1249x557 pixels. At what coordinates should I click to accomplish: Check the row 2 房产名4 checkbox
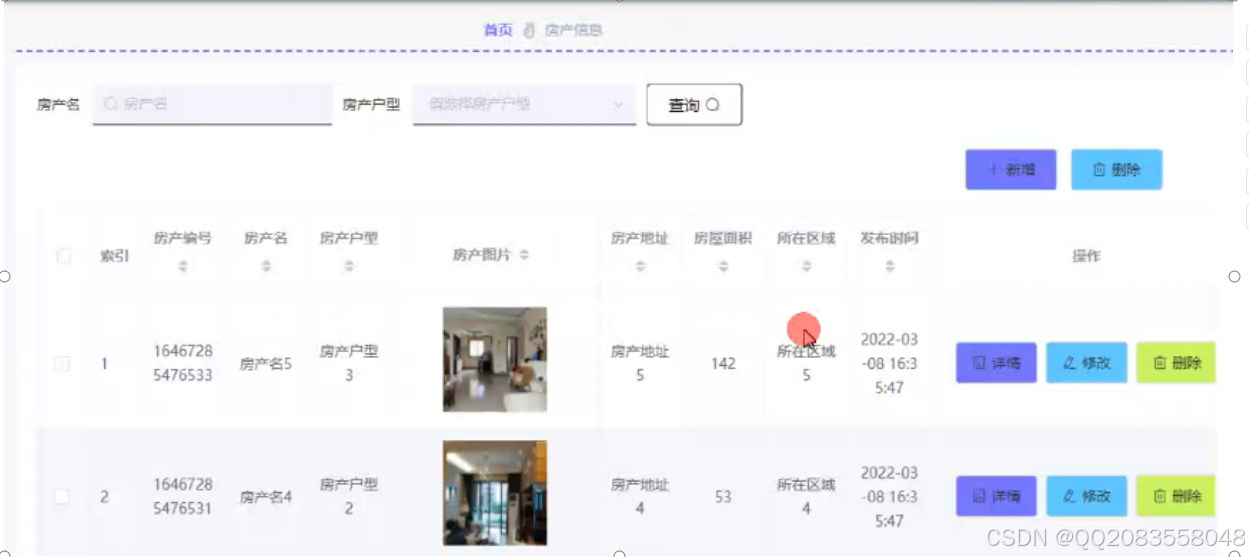point(62,497)
